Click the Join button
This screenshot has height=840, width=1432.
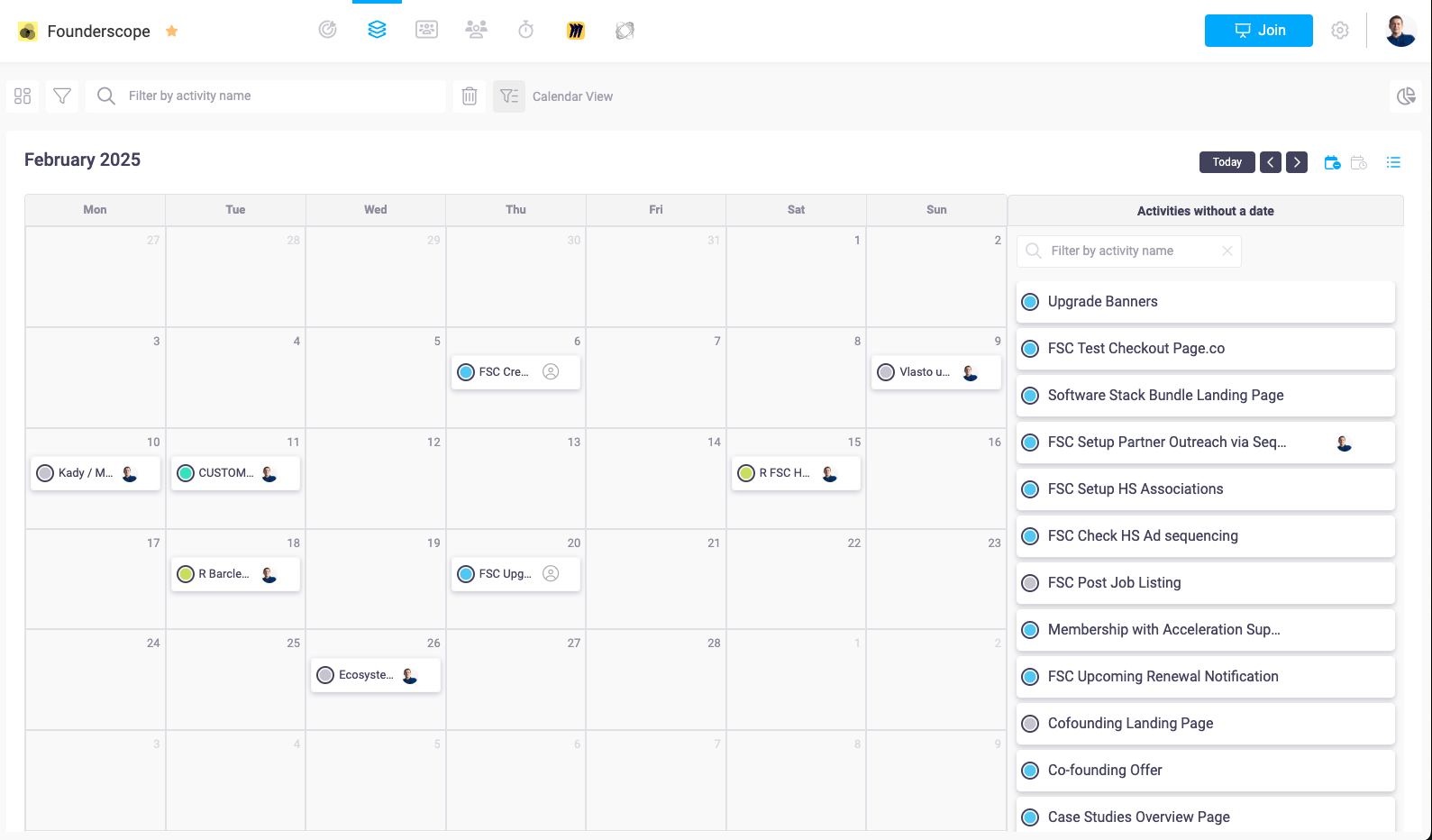pyautogui.click(x=1258, y=31)
